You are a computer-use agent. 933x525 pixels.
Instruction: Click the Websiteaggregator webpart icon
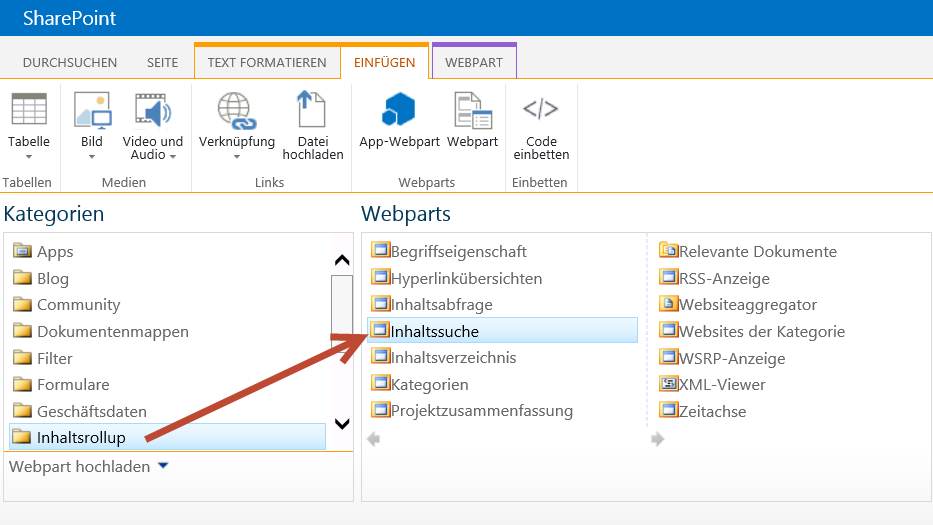pos(669,303)
